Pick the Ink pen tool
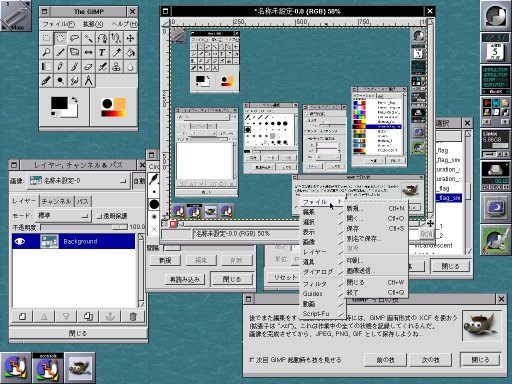 (46, 80)
